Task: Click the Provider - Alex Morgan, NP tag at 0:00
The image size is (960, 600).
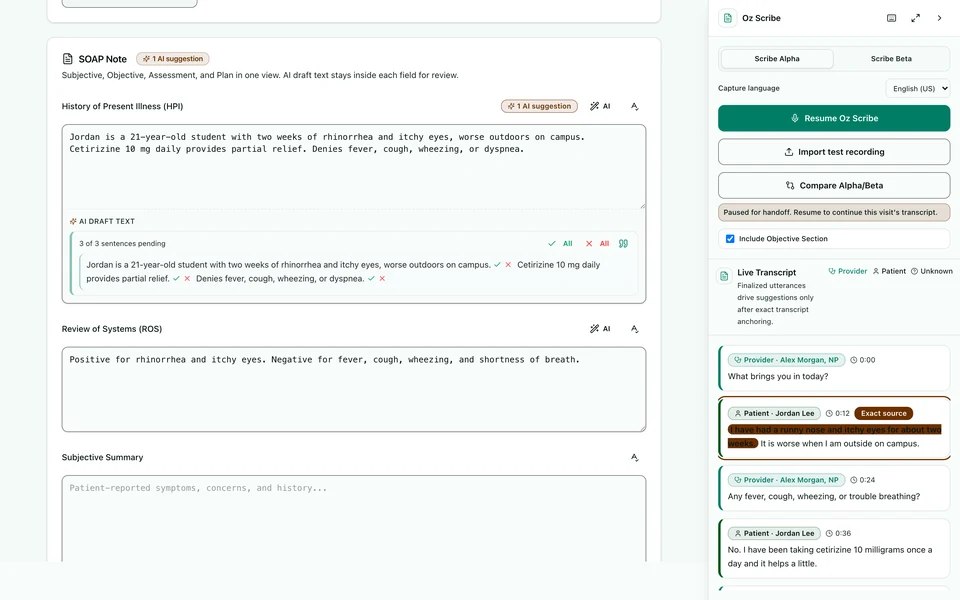Action: [x=786, y=360]
